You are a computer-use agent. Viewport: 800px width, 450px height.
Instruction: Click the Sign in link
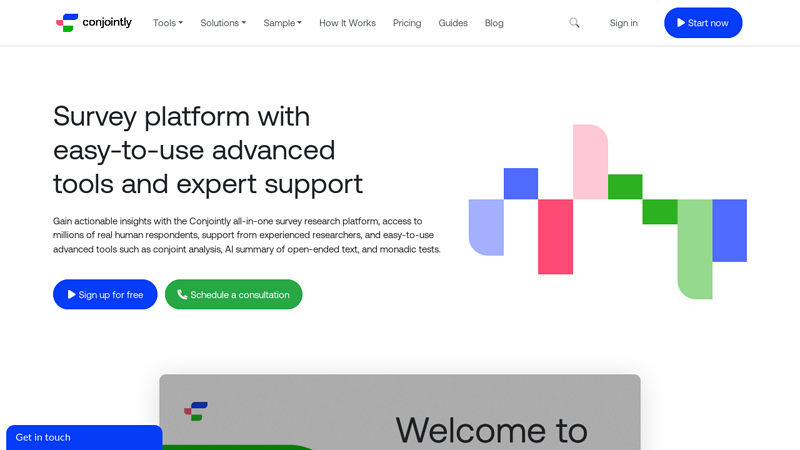623,23
